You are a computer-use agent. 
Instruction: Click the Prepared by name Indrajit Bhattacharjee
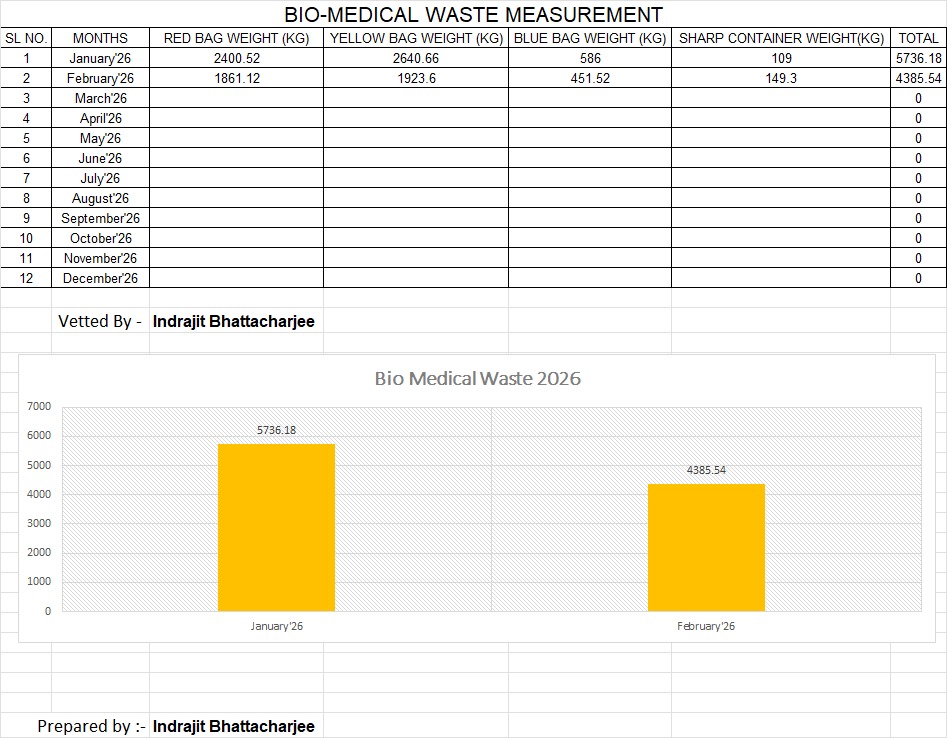(233, 726)
